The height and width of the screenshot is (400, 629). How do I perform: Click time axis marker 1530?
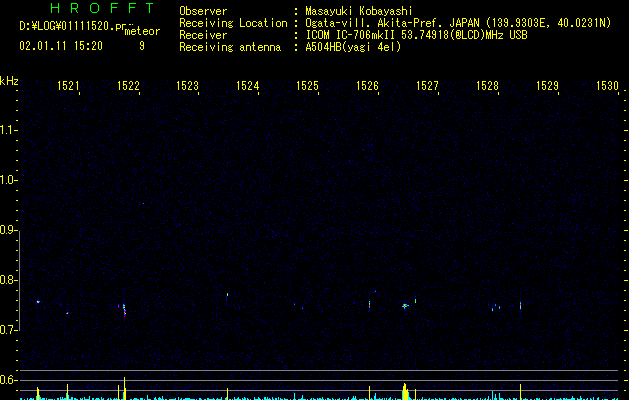click(607, 86)
